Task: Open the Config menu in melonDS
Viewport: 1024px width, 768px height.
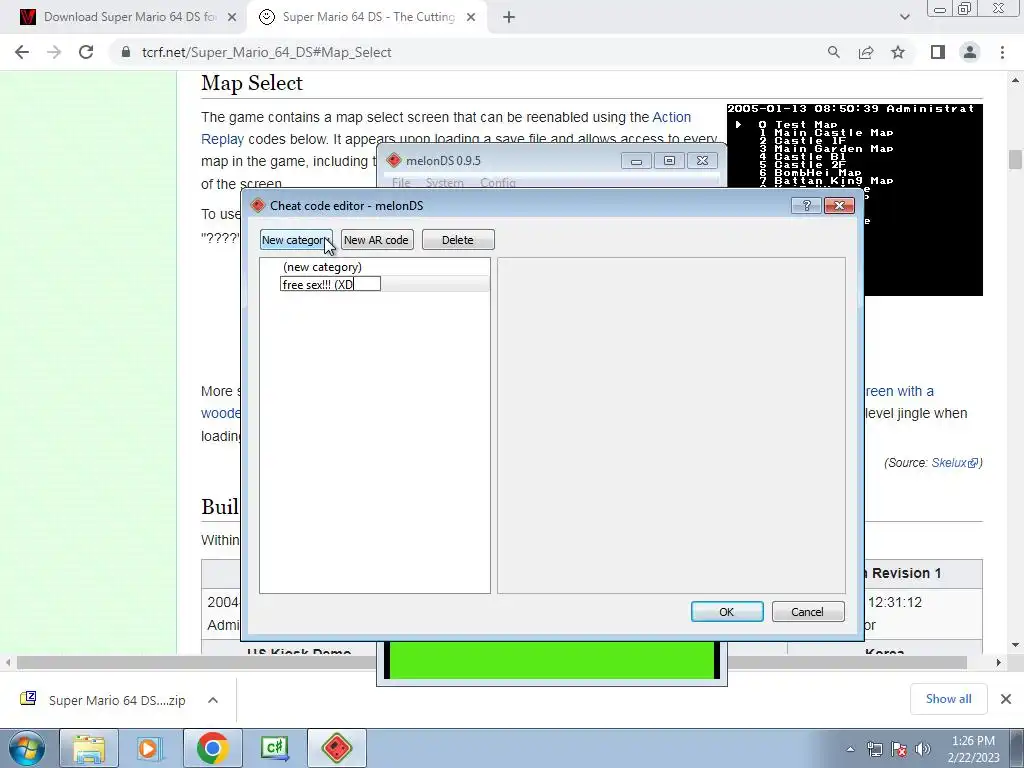Action: (498, 182)
